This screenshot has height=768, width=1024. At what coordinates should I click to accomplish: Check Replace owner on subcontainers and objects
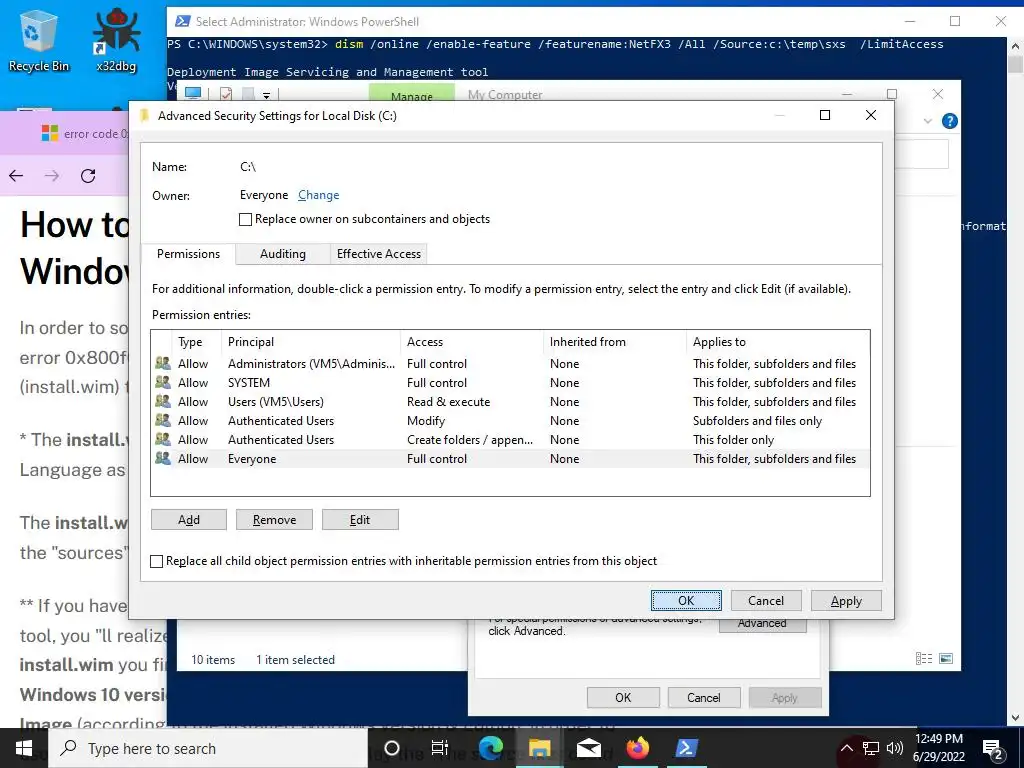246,219
